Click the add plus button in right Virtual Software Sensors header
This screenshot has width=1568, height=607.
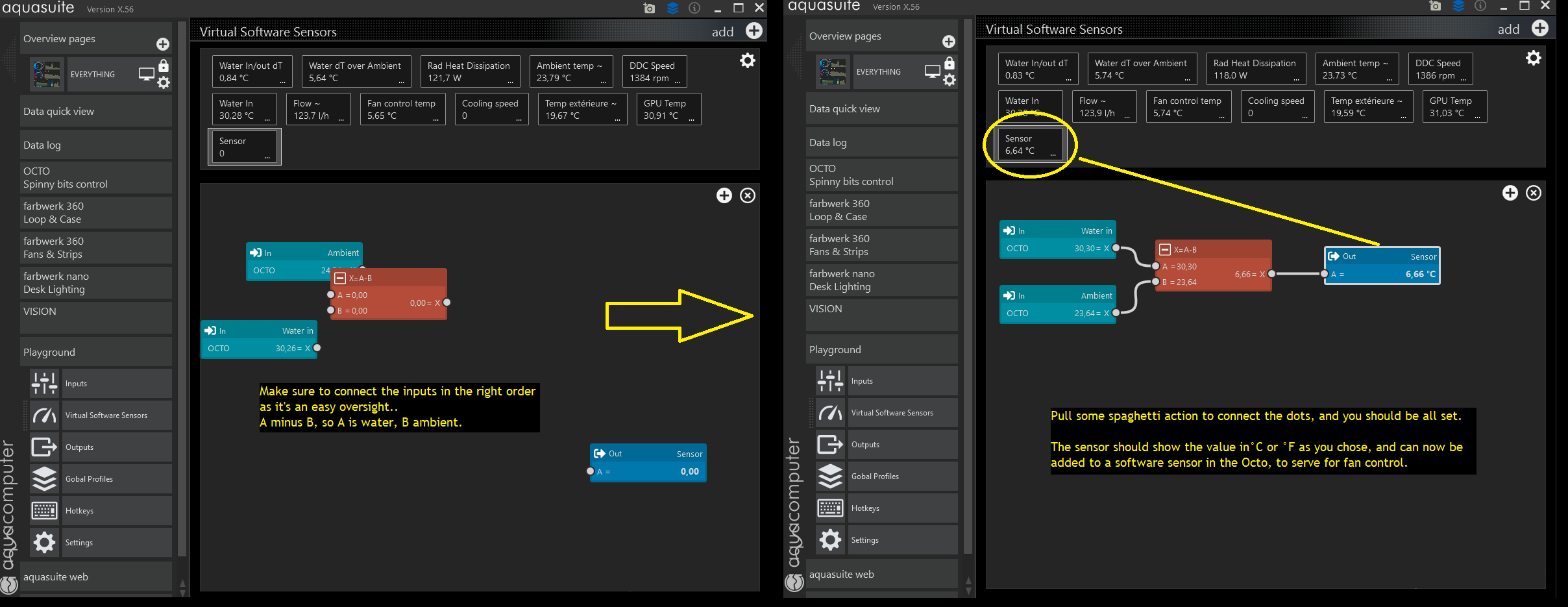1539,28
